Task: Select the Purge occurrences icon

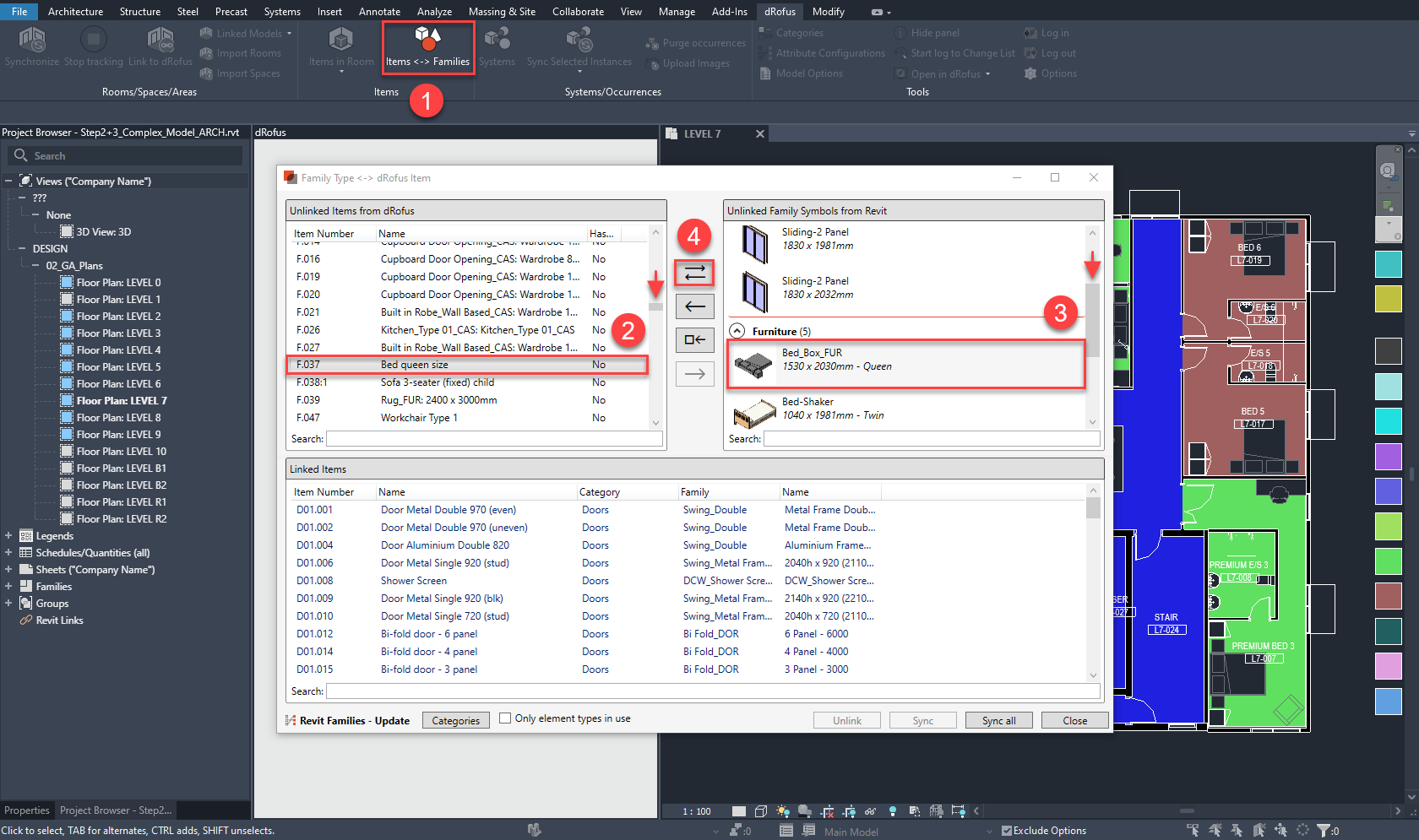Action: coord(651,42)
